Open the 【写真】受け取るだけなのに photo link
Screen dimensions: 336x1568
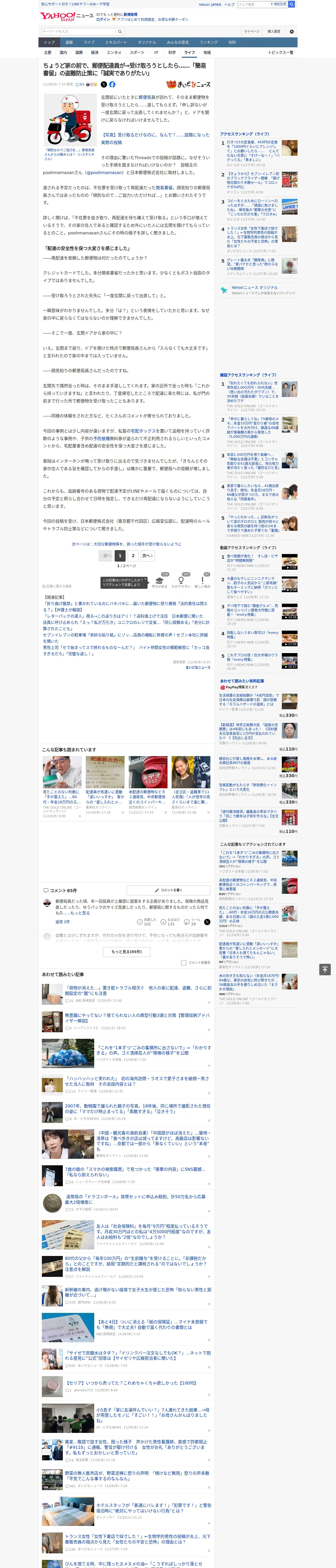coord(155,139)
